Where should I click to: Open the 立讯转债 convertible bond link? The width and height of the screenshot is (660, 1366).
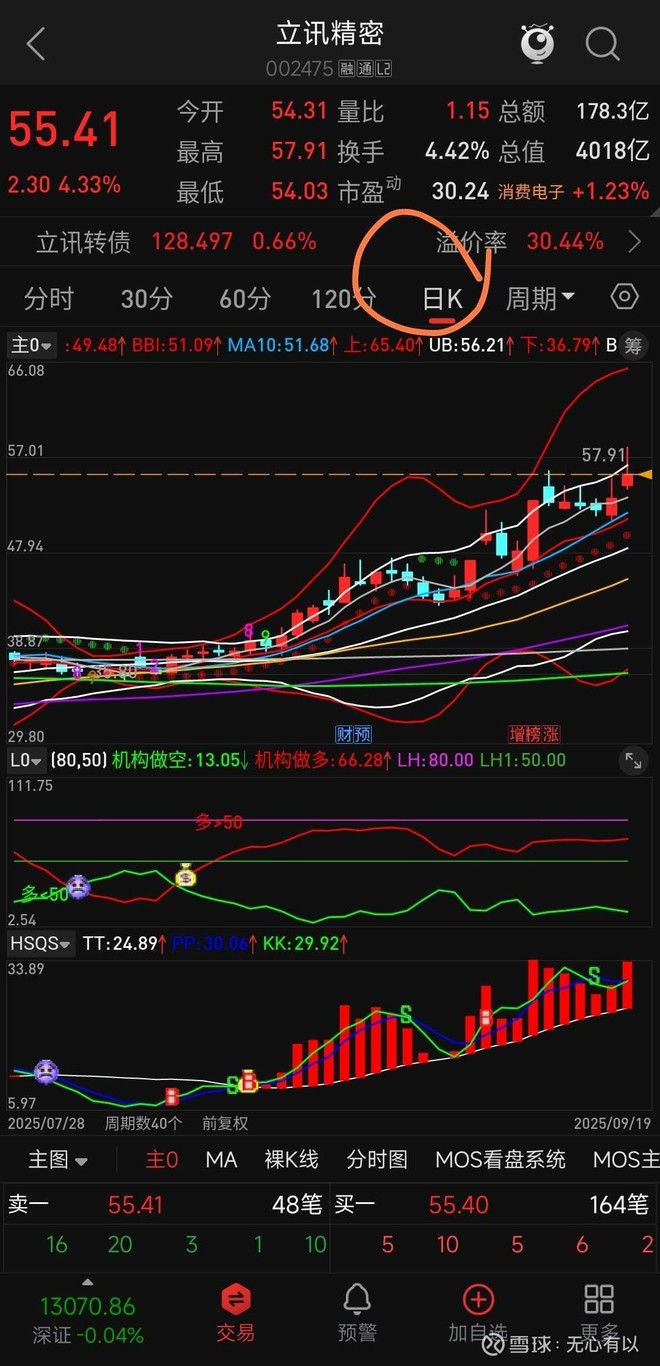pos(84,241)
